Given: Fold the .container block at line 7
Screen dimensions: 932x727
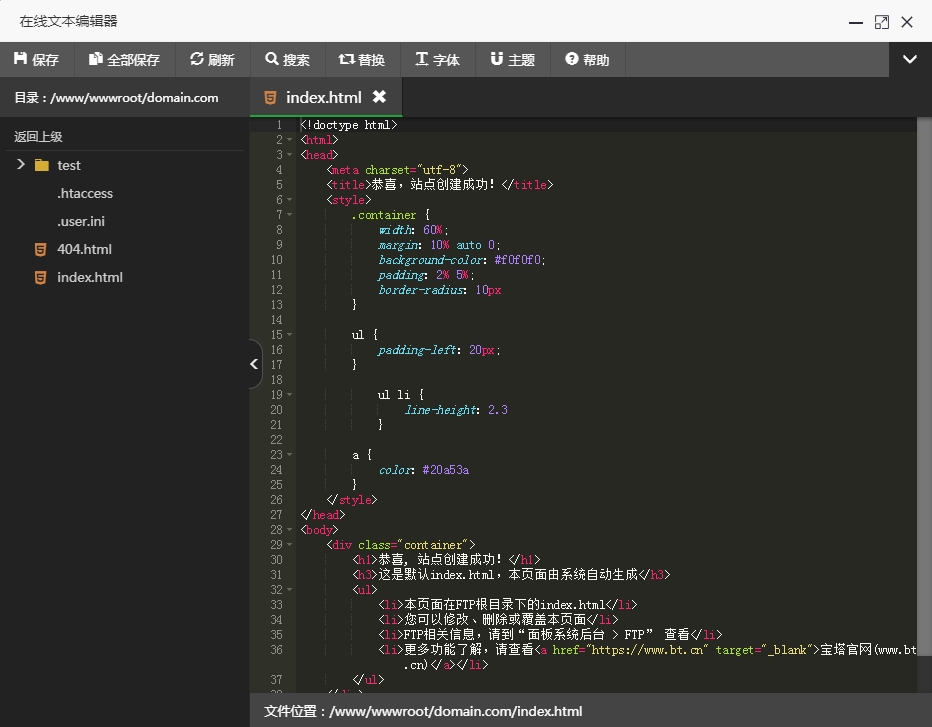Looking at the screenshot, I should click(x=289, y=215).
